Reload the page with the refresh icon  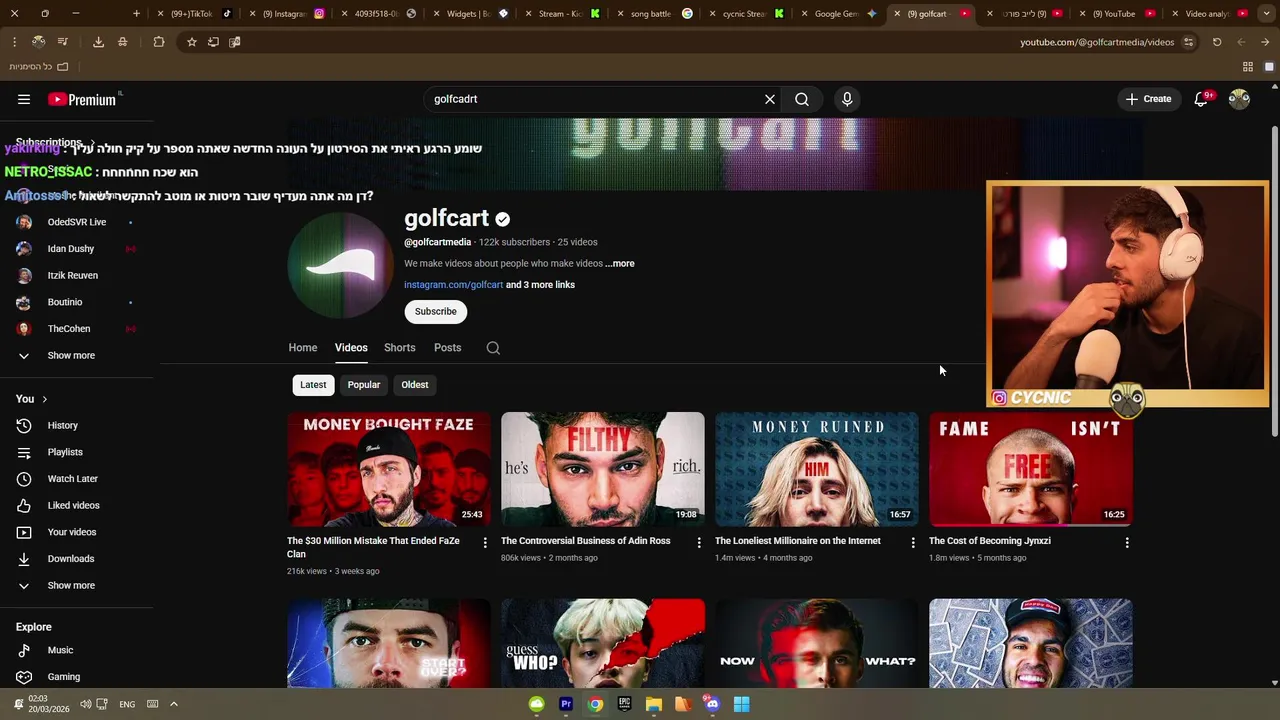click(1217, 42)
